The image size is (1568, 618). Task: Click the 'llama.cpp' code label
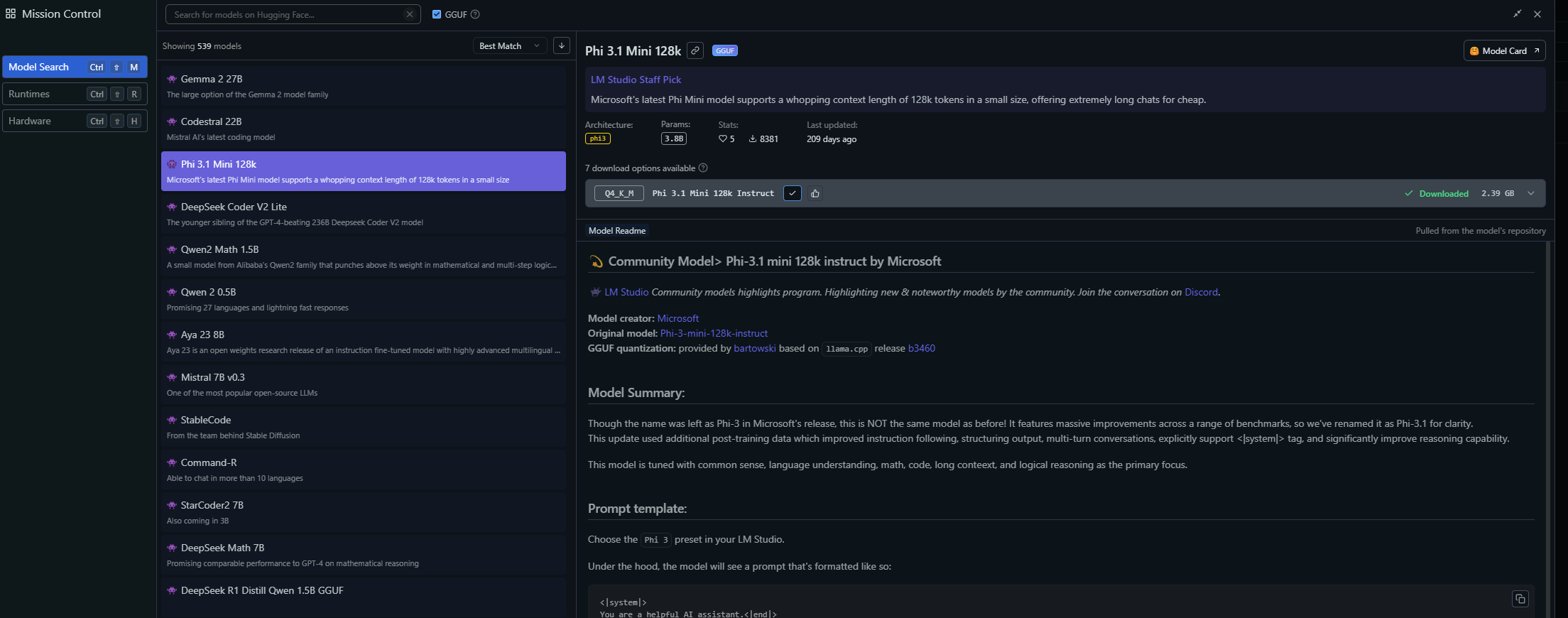[x=846, y=349]
